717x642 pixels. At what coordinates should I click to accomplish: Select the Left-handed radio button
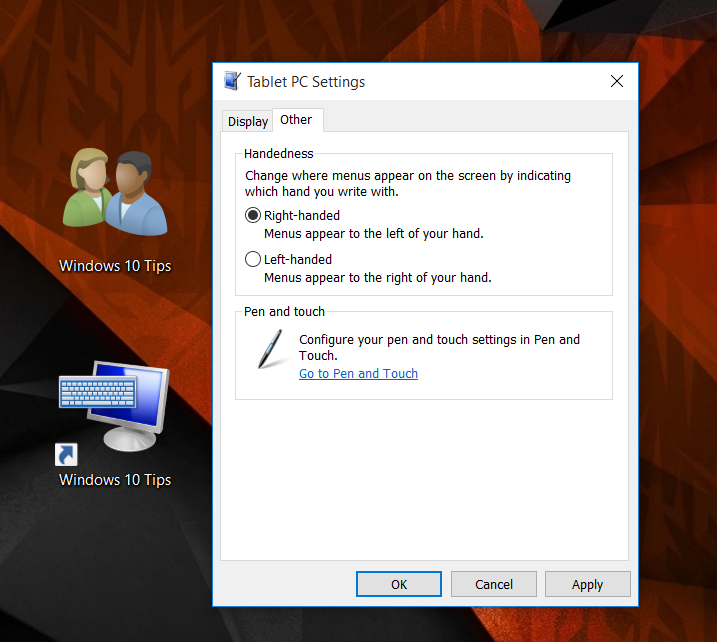pos(252,259)
